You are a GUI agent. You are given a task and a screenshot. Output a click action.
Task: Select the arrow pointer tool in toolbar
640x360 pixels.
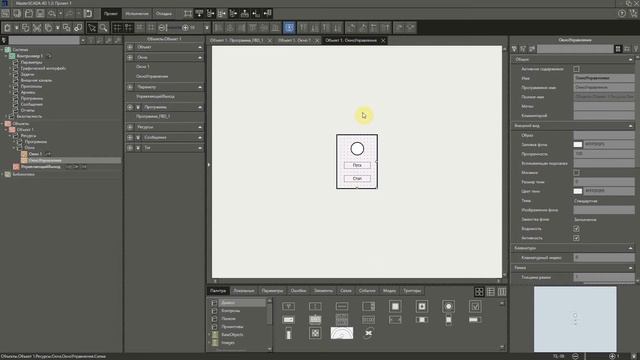tap(92, 28)
